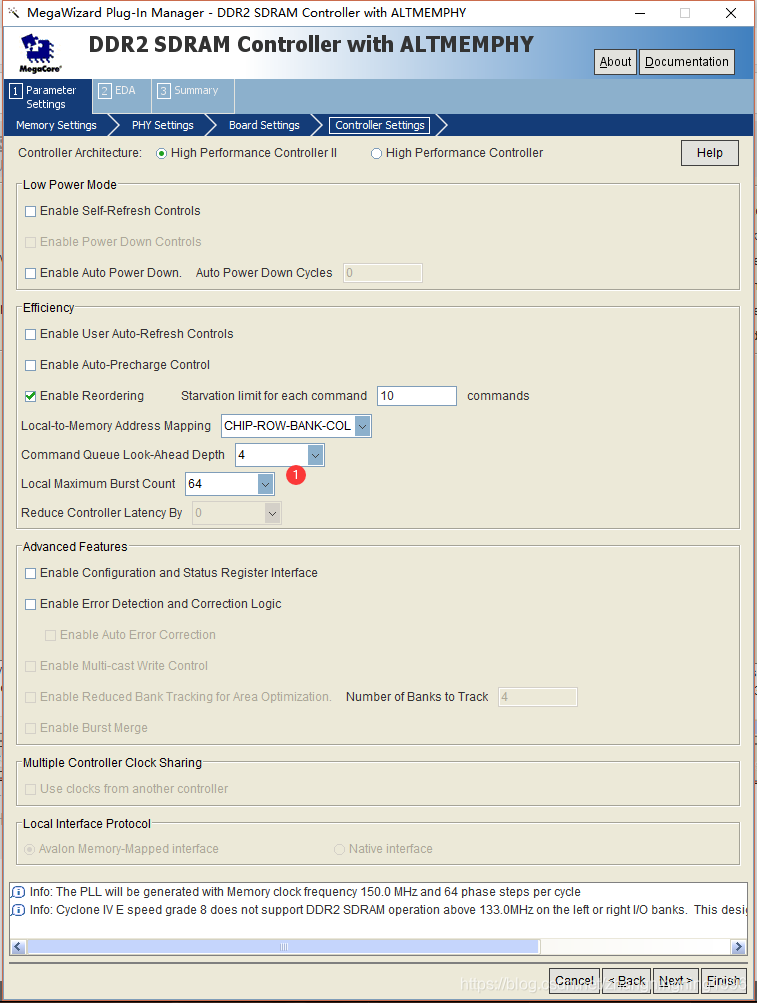Click the 'Controller Architecture:' label
The height and width of the screenshot is (1003, 757).
80,153
